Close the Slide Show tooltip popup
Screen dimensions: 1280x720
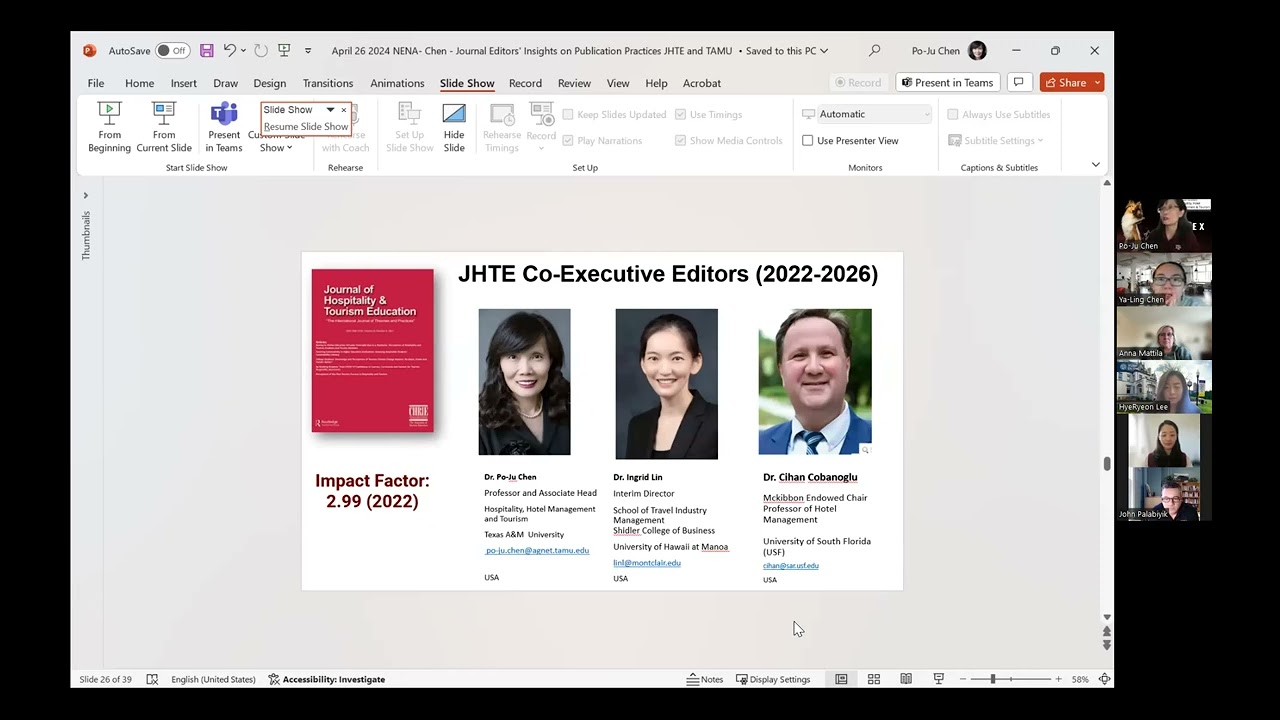coord(344,110)
